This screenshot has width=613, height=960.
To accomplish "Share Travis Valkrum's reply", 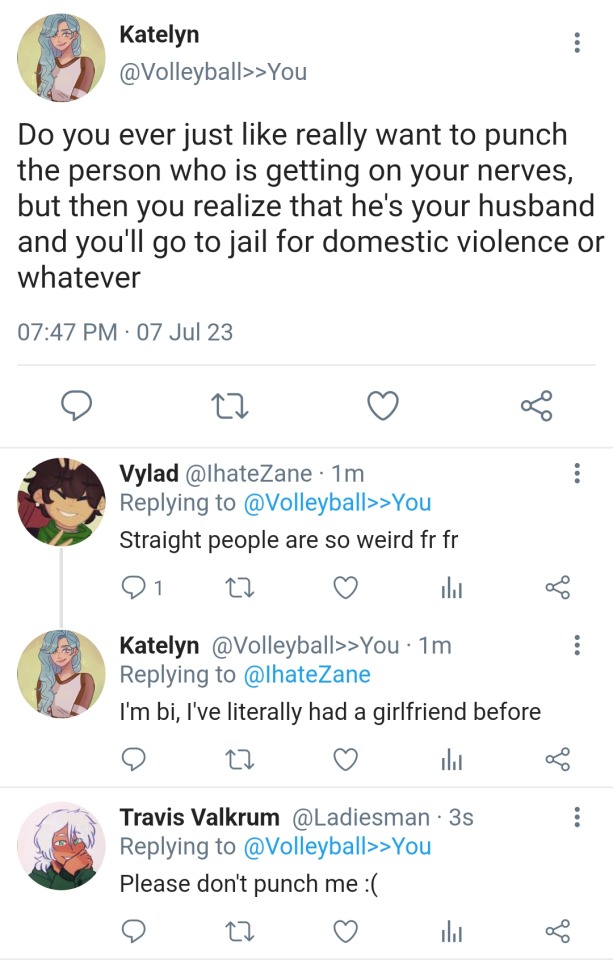I will [x=557, y=931].
